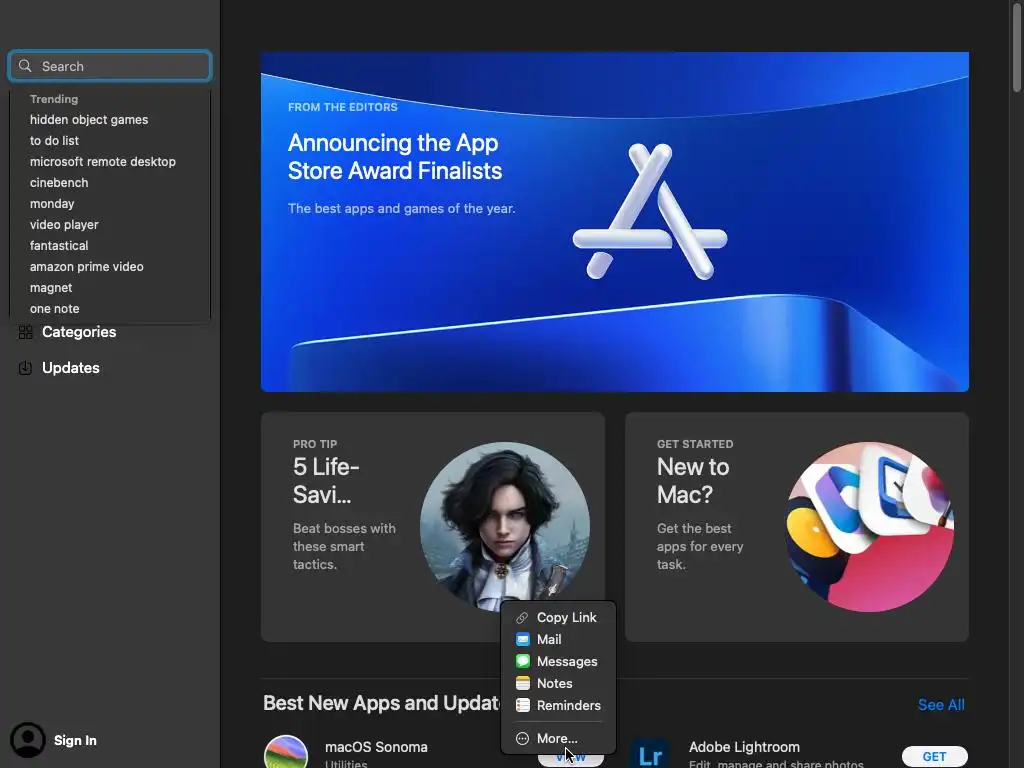Image resolution: width=1024 pixels, height=768 pixels.
Task: Open macOS Sonoma app title
Action: tap(376, 747)
